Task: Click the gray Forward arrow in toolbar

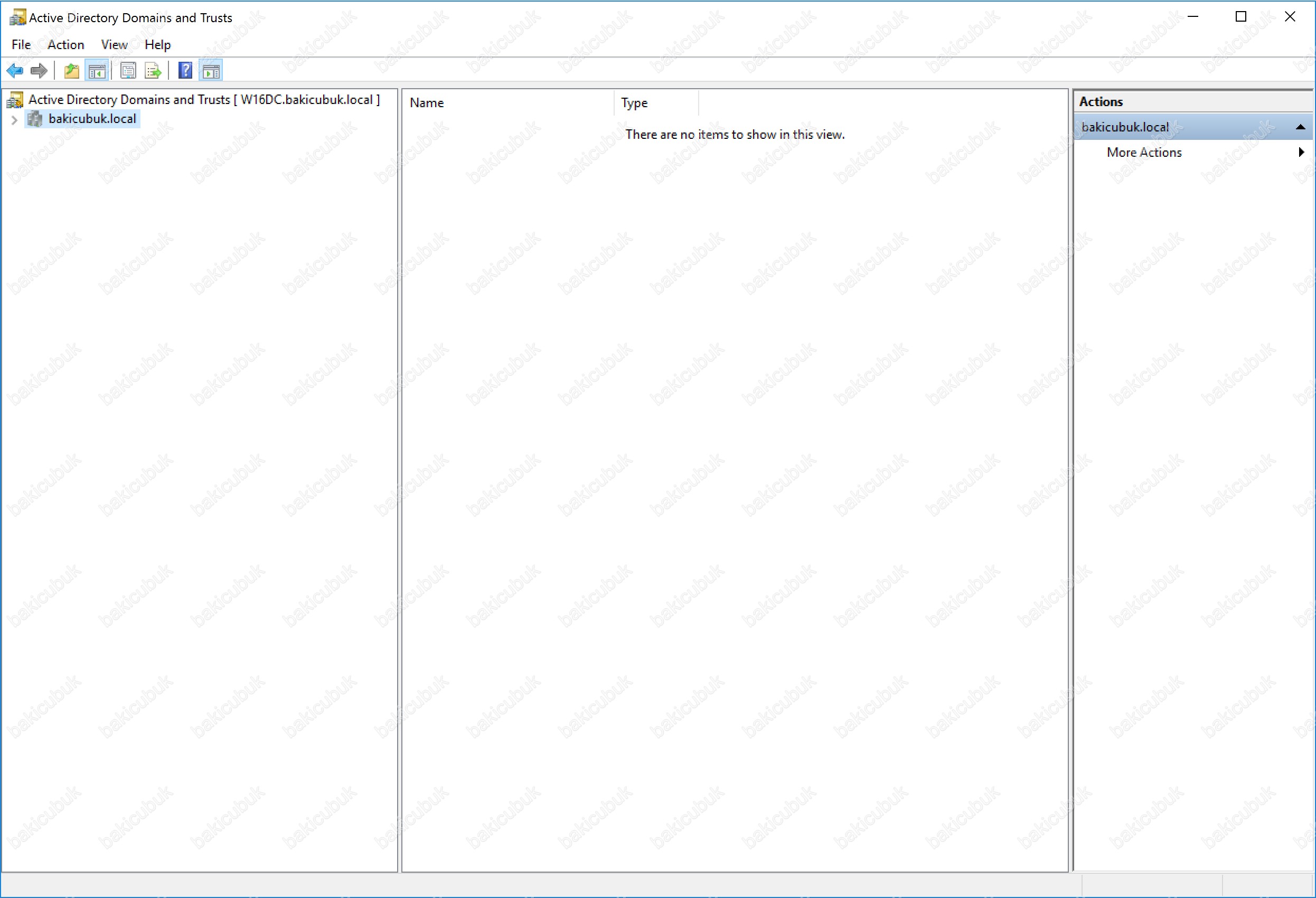Action: point(39,71)
